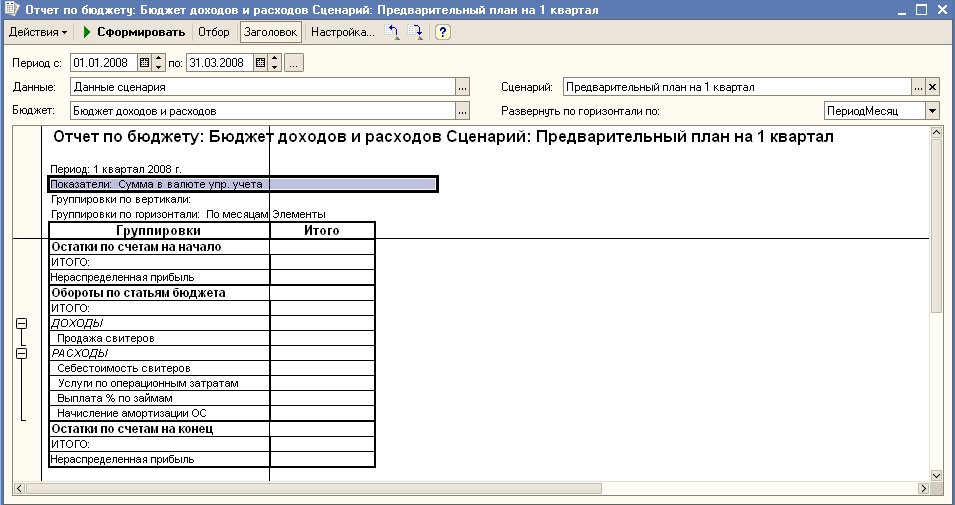Open selection ellipsis for the Сценарий field
955x505 pixels.
(918, 87)
